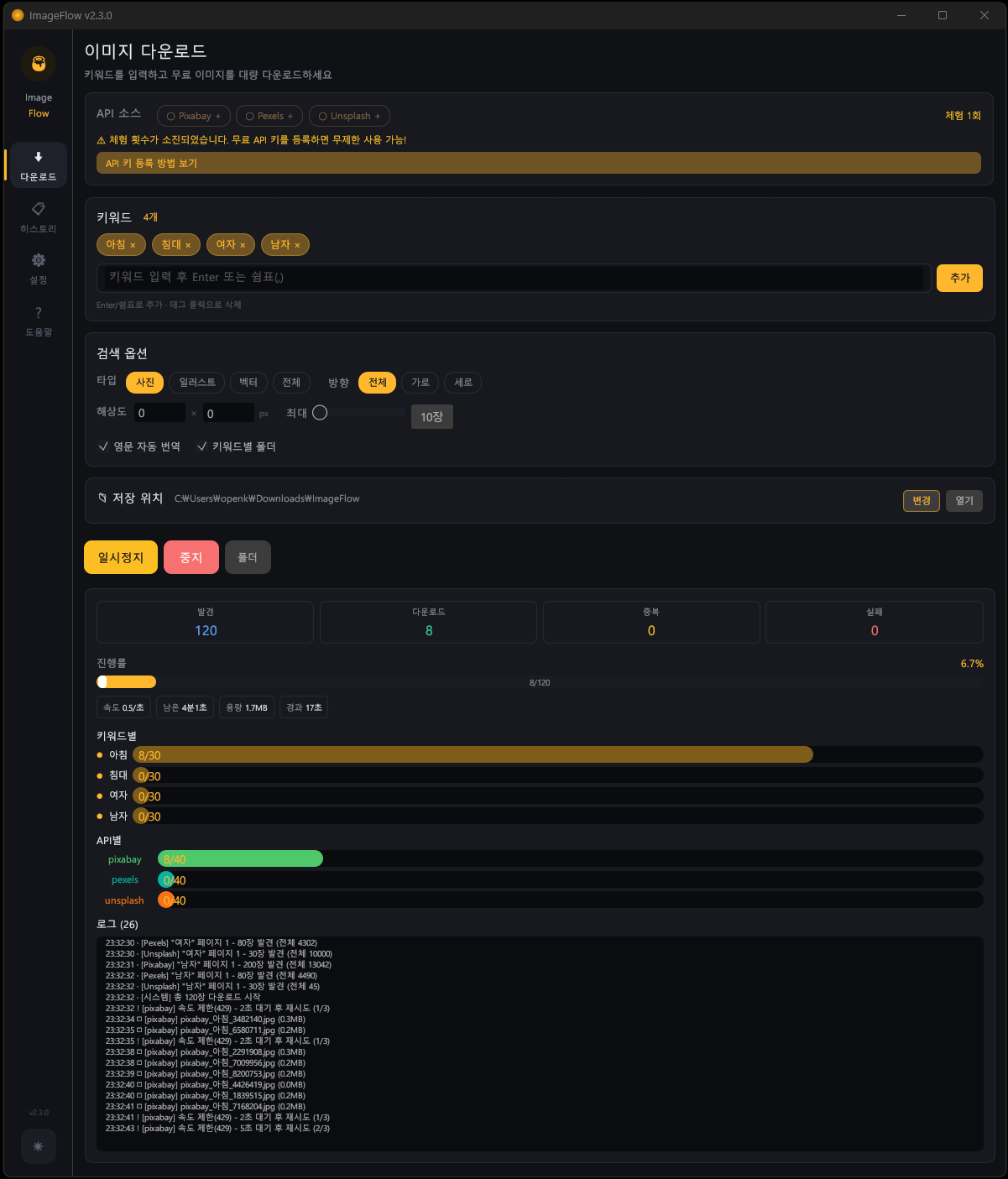Expand the Unsplash API source chip
This screenshot has width=1008, height=1179.
click(x=349, y=116)
